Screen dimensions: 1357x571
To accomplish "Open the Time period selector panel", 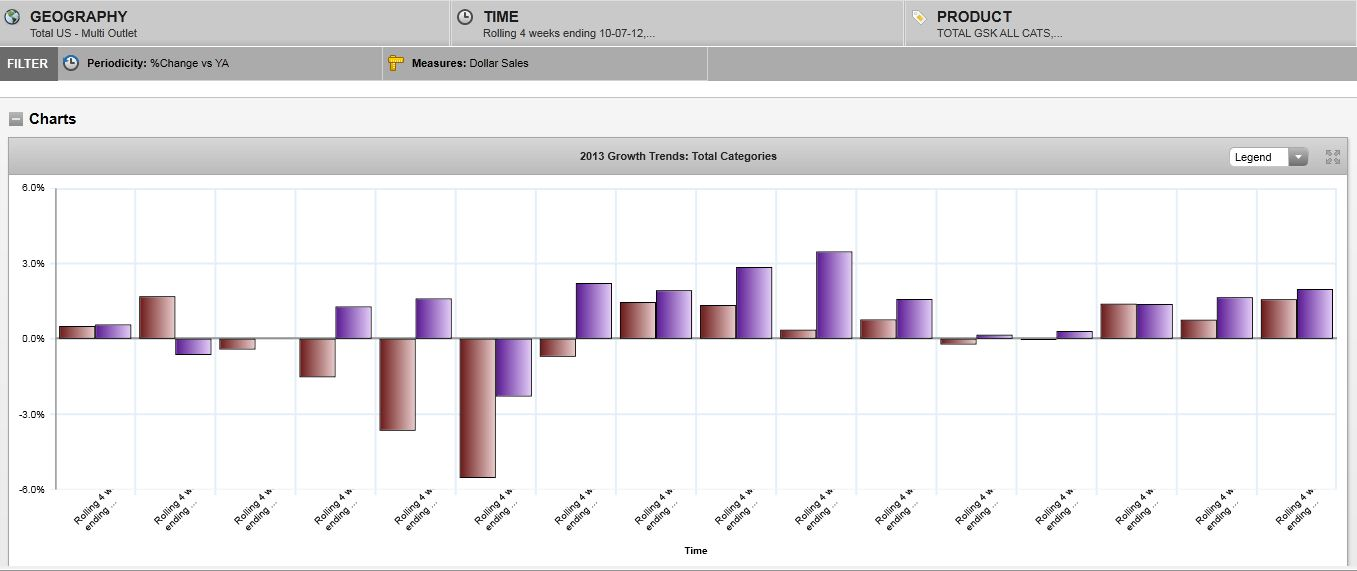I will (x=677, y=23).
